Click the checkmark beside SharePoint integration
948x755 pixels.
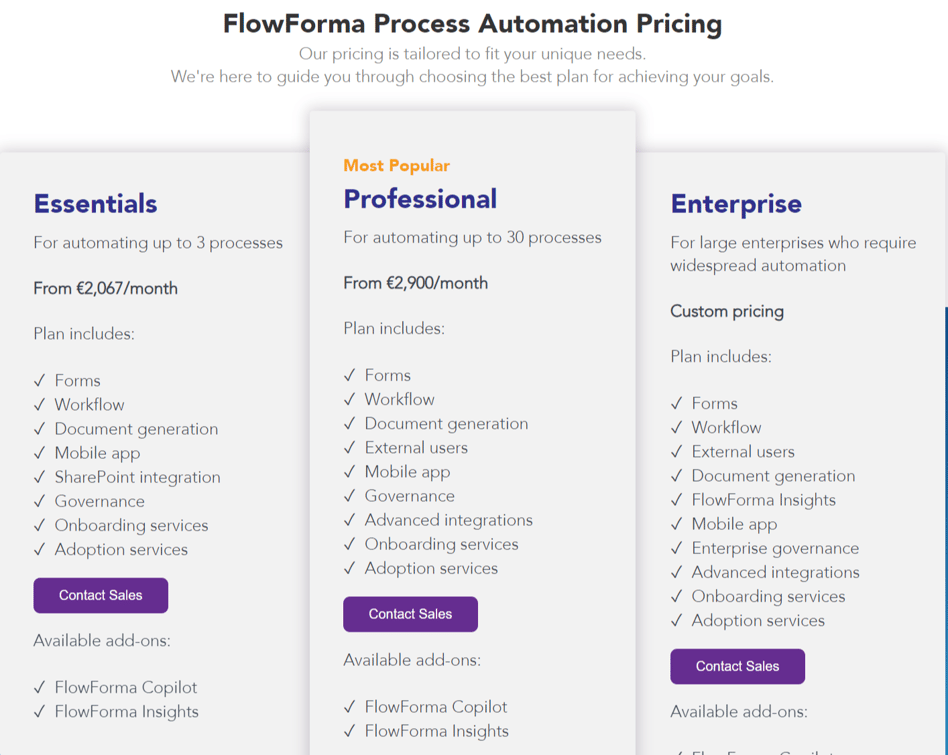point(39,477)
